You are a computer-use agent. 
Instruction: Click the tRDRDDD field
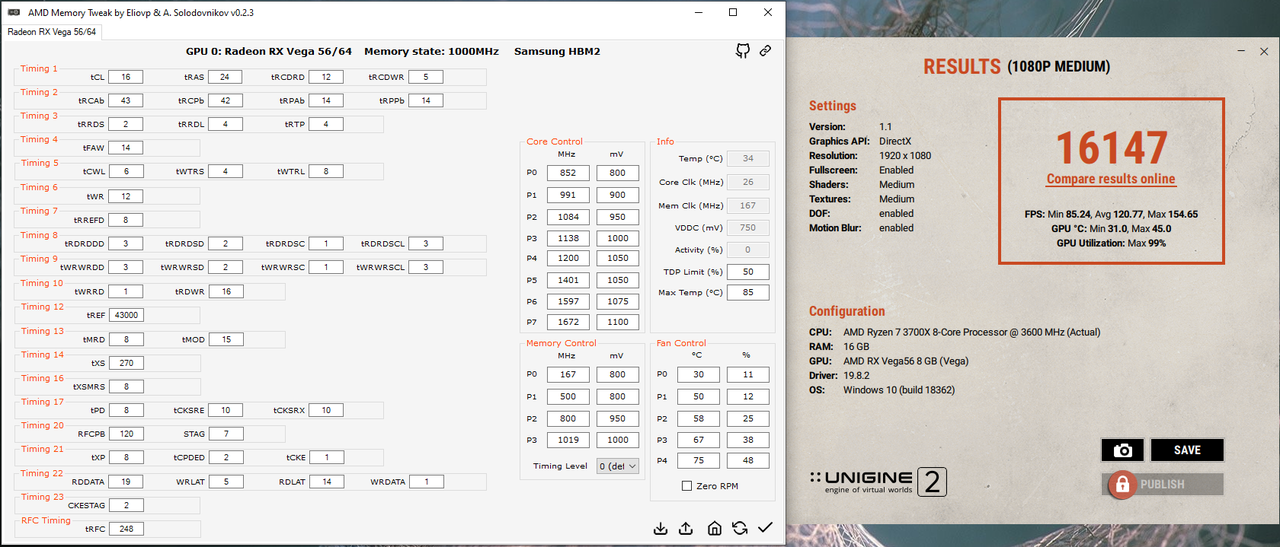coord(126,244)
